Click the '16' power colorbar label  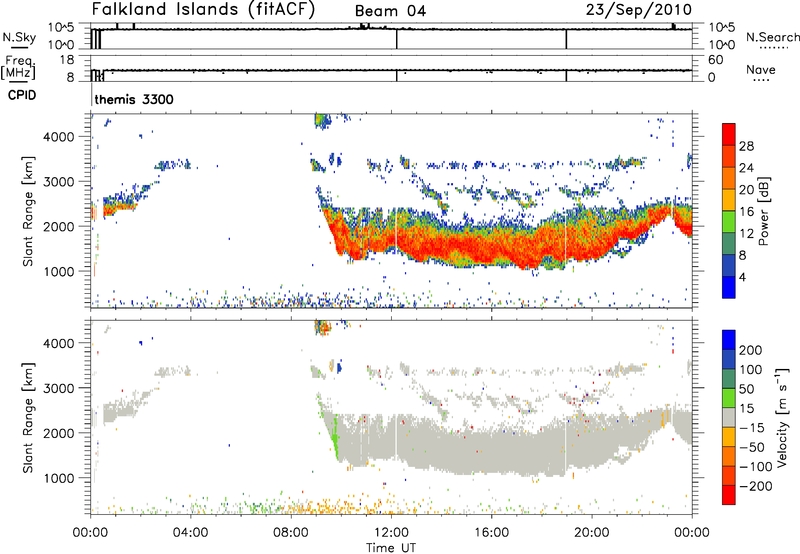point(746,212)
